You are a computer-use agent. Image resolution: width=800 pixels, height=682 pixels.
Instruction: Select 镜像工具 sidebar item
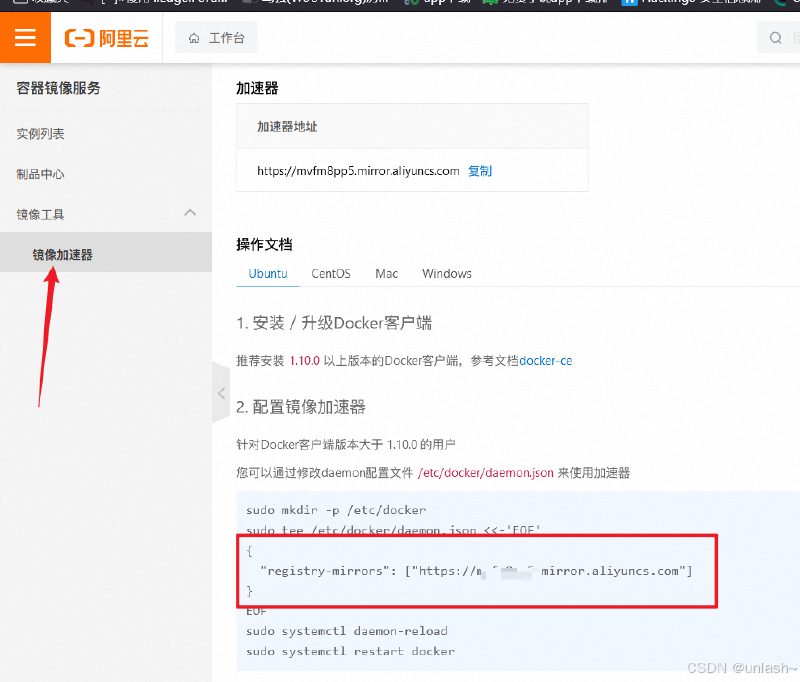(40, 214)
